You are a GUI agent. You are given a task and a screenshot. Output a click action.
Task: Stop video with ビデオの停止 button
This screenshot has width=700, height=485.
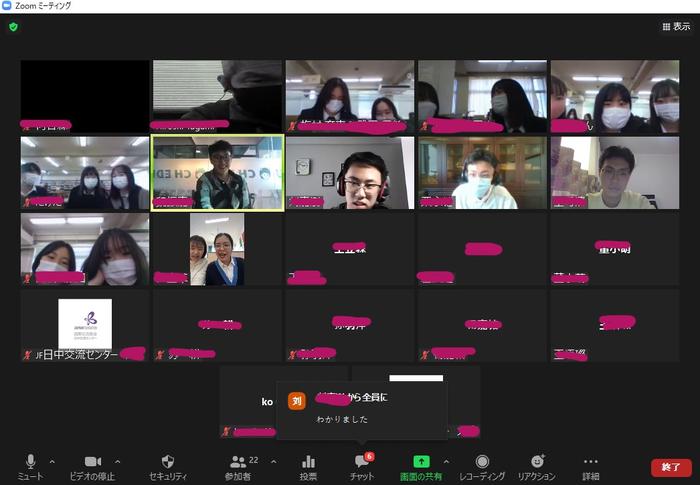point(92,467)
